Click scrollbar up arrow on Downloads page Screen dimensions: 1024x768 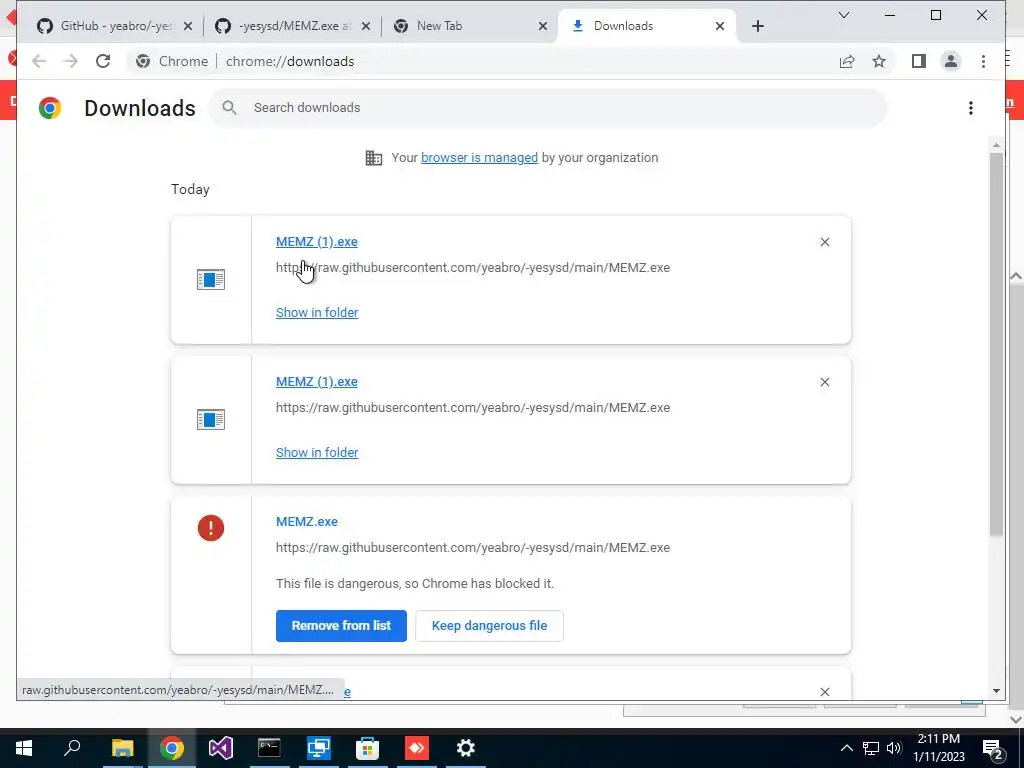click(x=996, y=144)
